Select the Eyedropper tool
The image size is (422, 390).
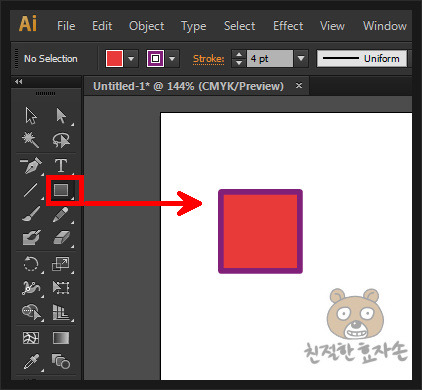point(31,362)
